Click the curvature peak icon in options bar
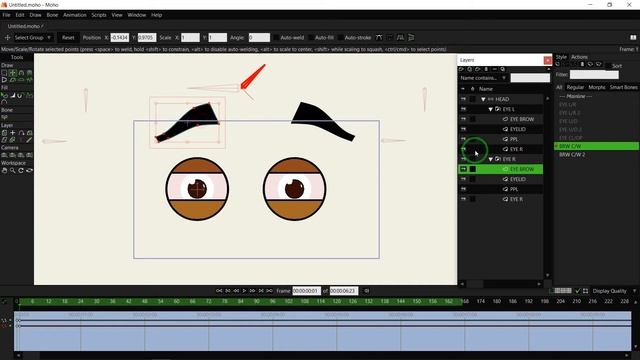640x360 pixels. pyautogui.click(x=379, y=38)
